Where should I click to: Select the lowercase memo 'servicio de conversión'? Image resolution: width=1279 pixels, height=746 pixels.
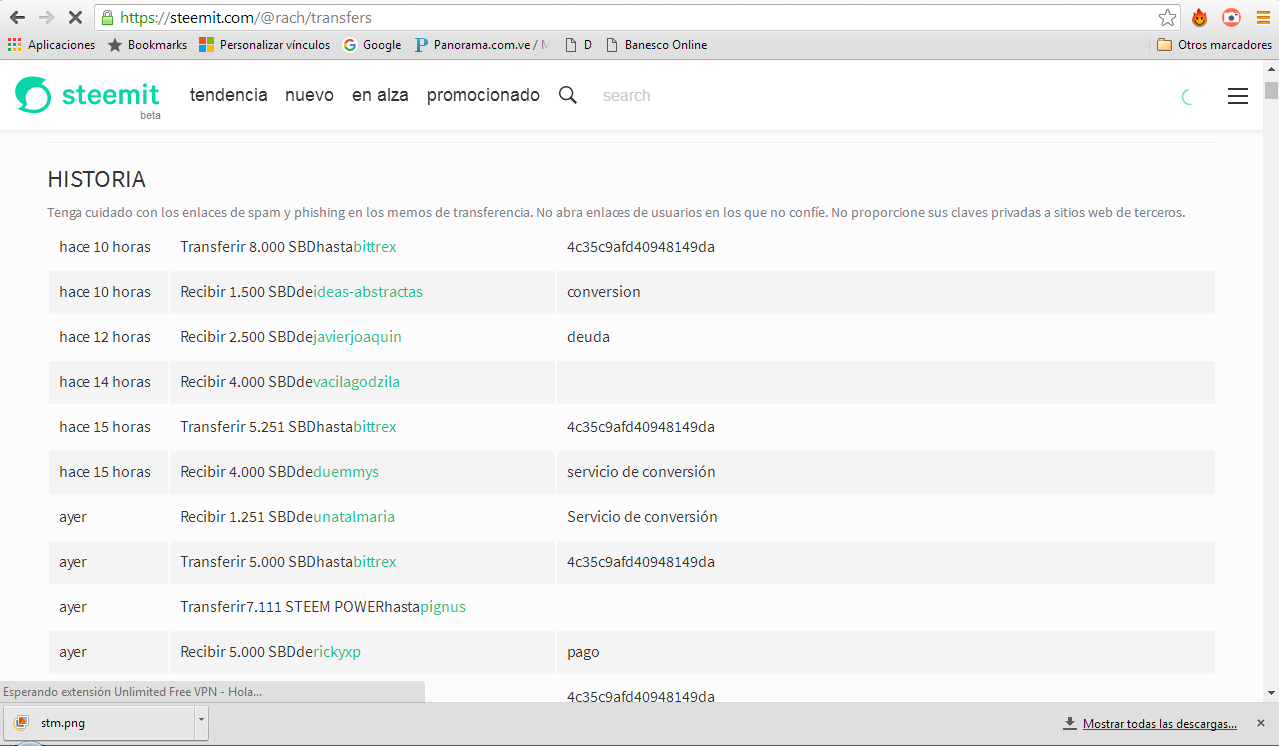(641, 472)
